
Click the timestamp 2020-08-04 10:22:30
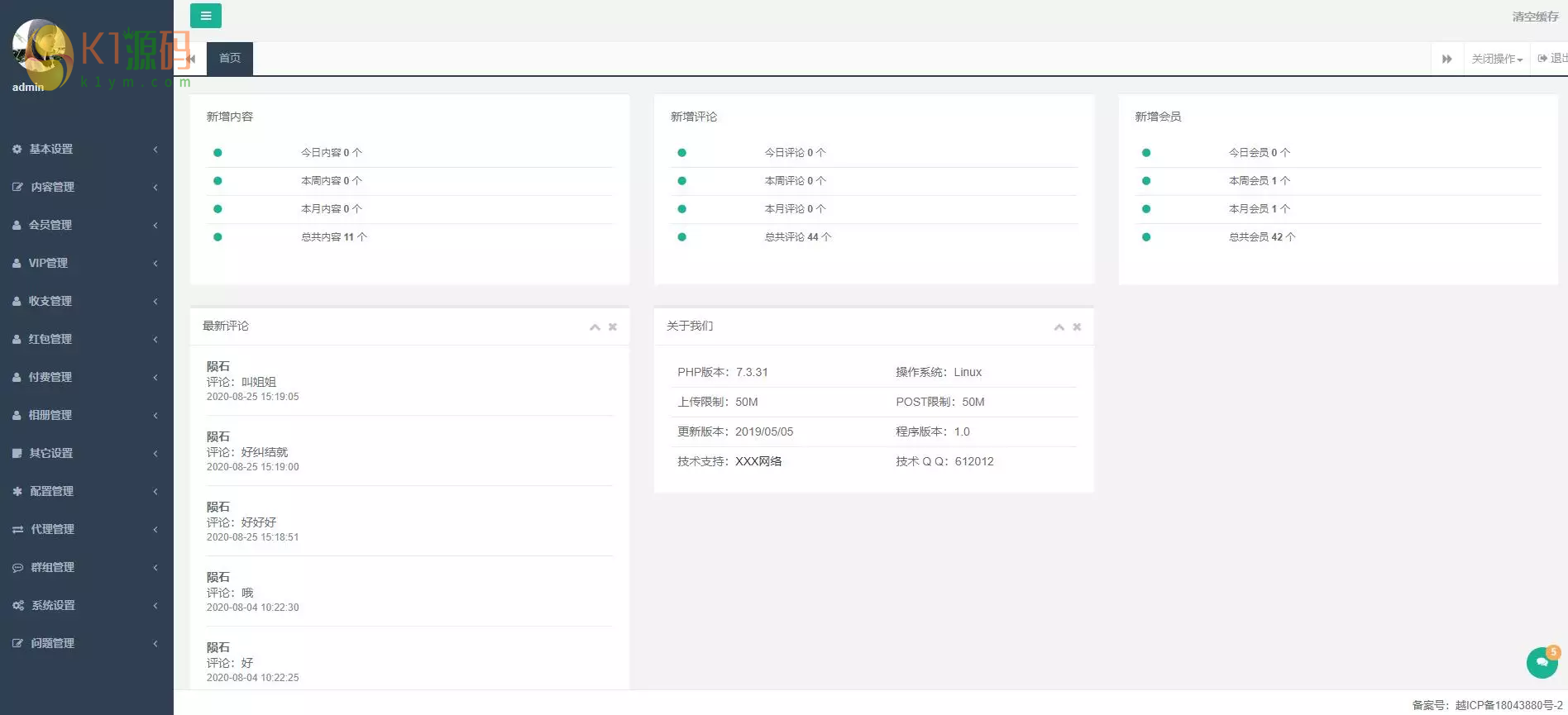(x=253, y=608)
